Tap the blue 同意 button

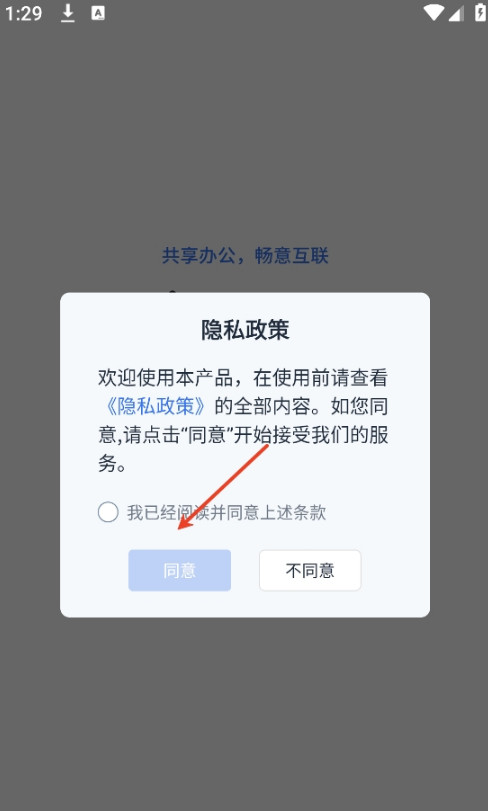(x=179, y=570)
